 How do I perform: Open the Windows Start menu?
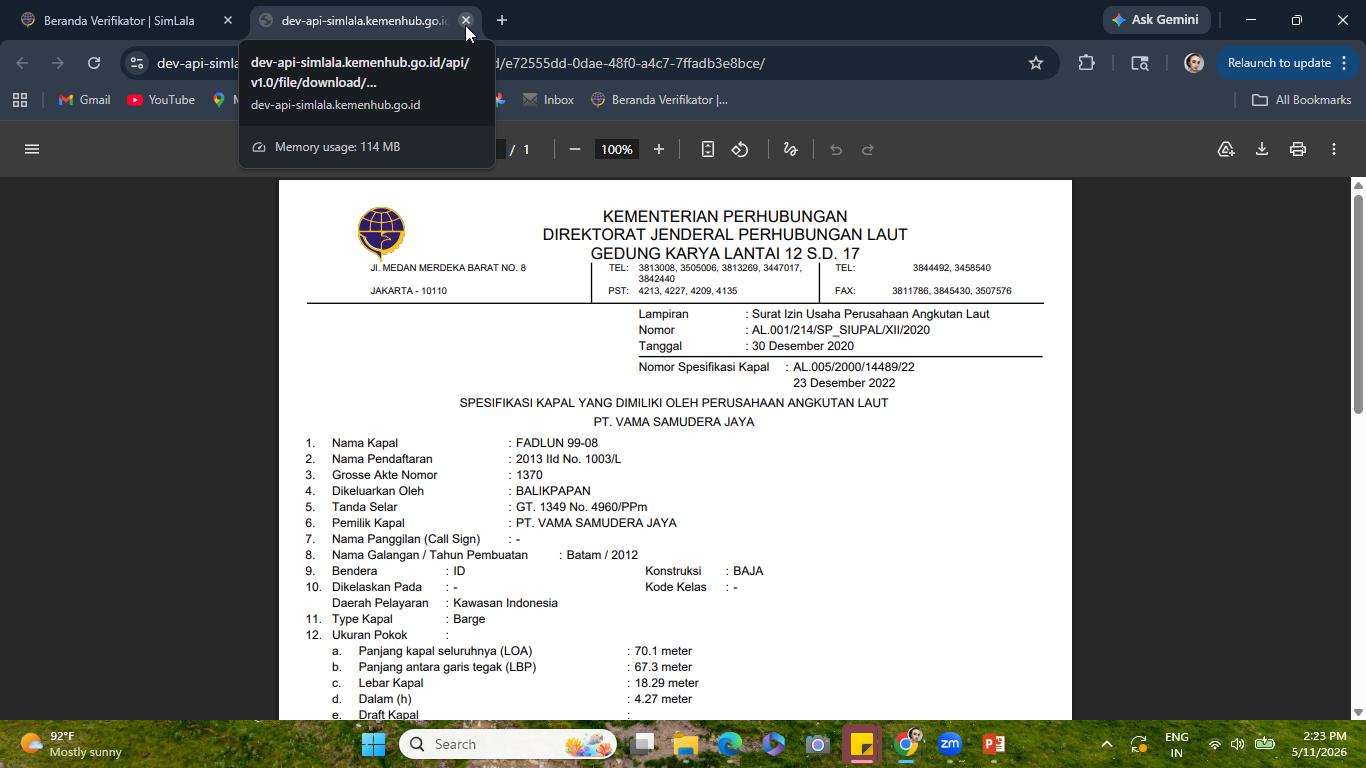[373, 744]
